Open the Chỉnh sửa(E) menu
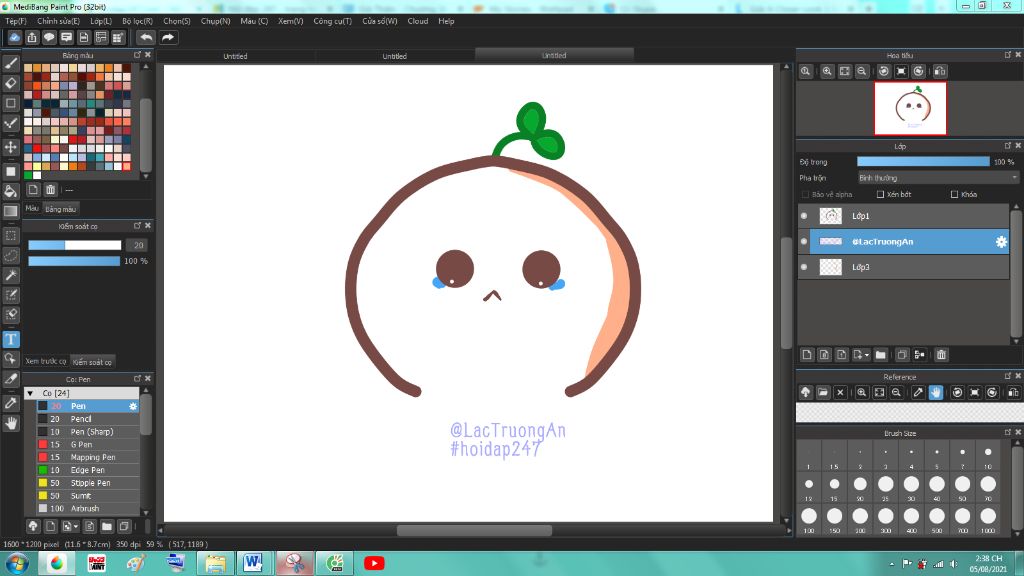Screen dimensions: 1024x576 click(x=58, y=21)
